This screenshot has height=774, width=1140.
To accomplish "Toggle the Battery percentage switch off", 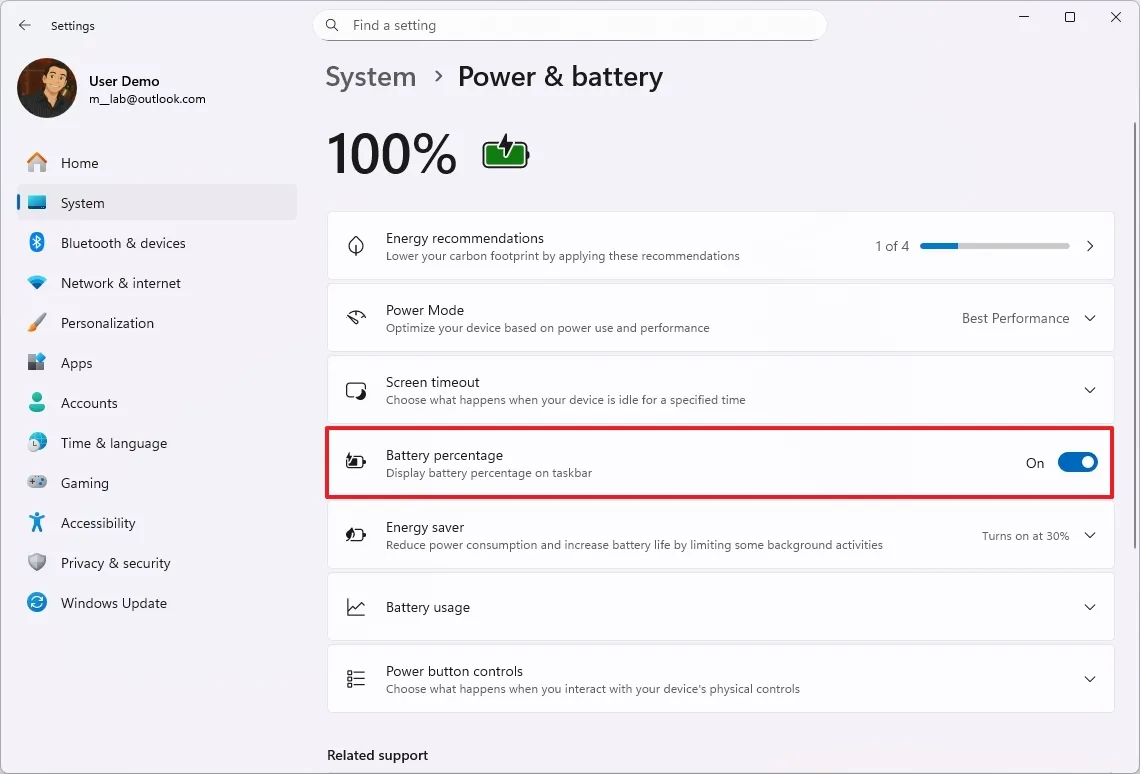I will pyautogui.click(x=1077, y=462).
